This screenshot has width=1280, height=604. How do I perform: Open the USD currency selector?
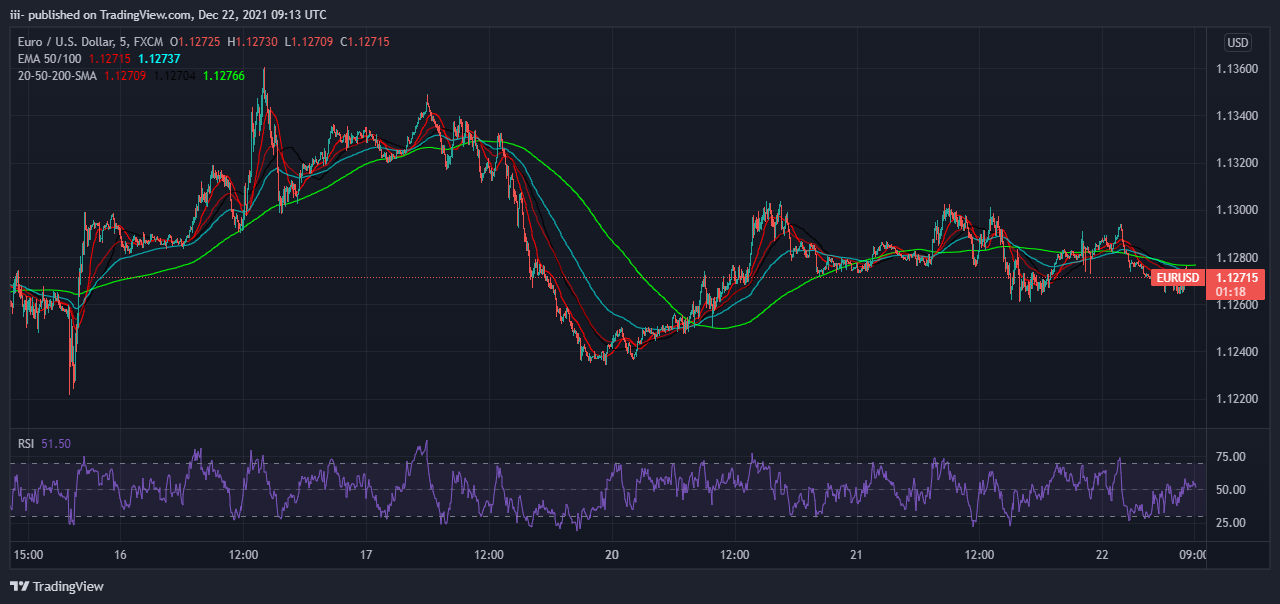tap(1238, 43)
